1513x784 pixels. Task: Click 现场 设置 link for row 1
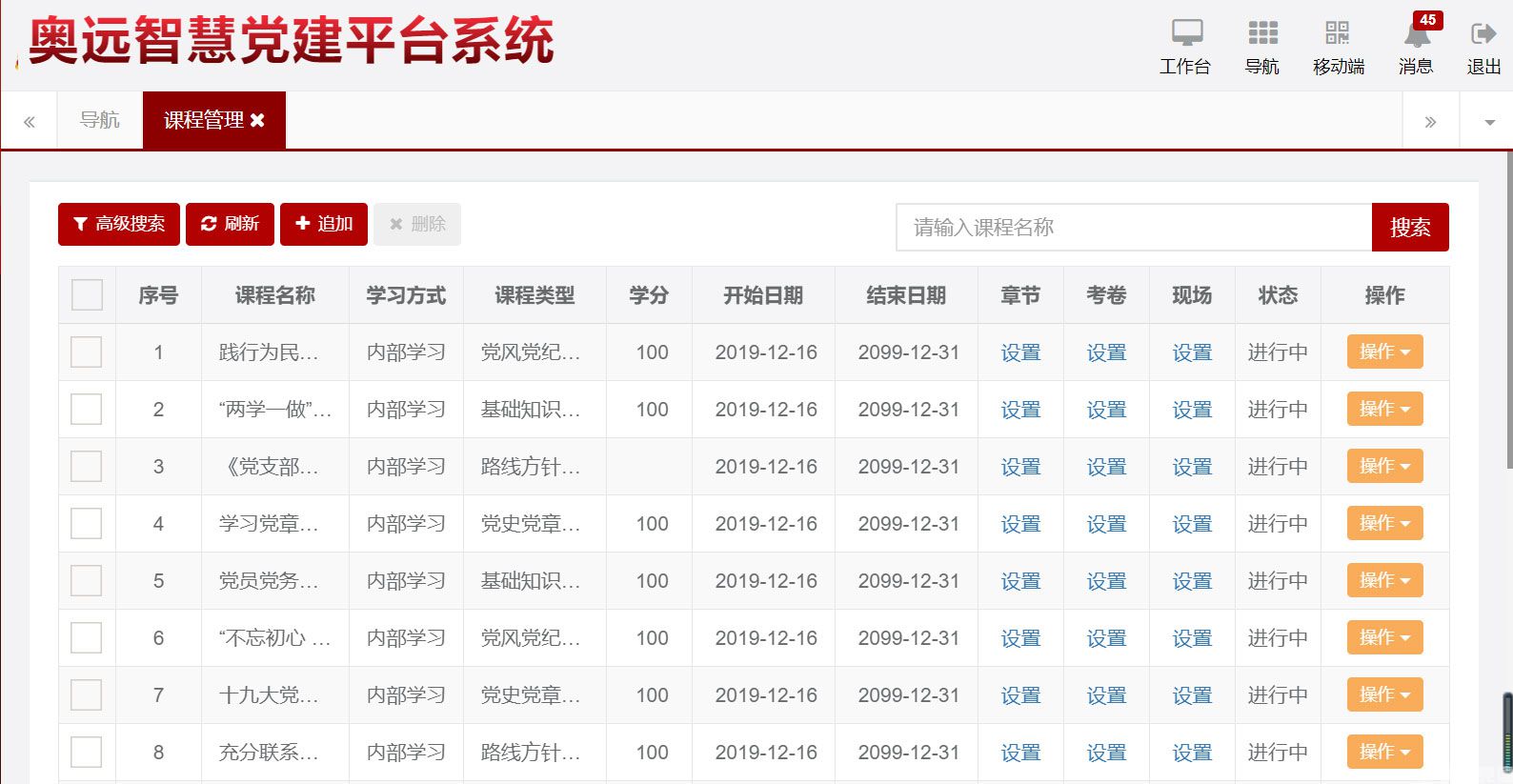click(1192, 352)
